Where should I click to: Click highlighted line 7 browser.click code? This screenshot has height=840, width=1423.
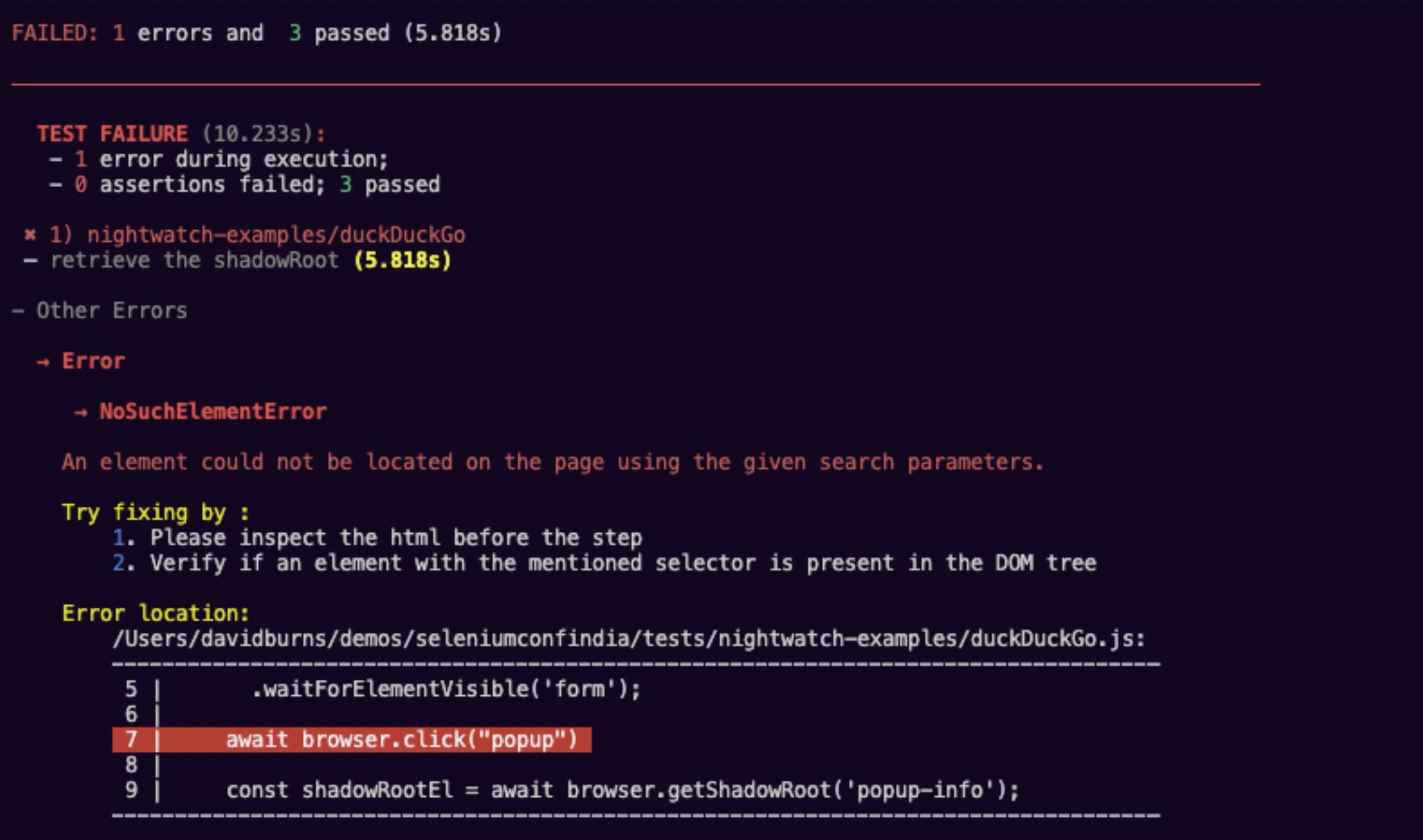pyautogui.click(x=352, y=740)
